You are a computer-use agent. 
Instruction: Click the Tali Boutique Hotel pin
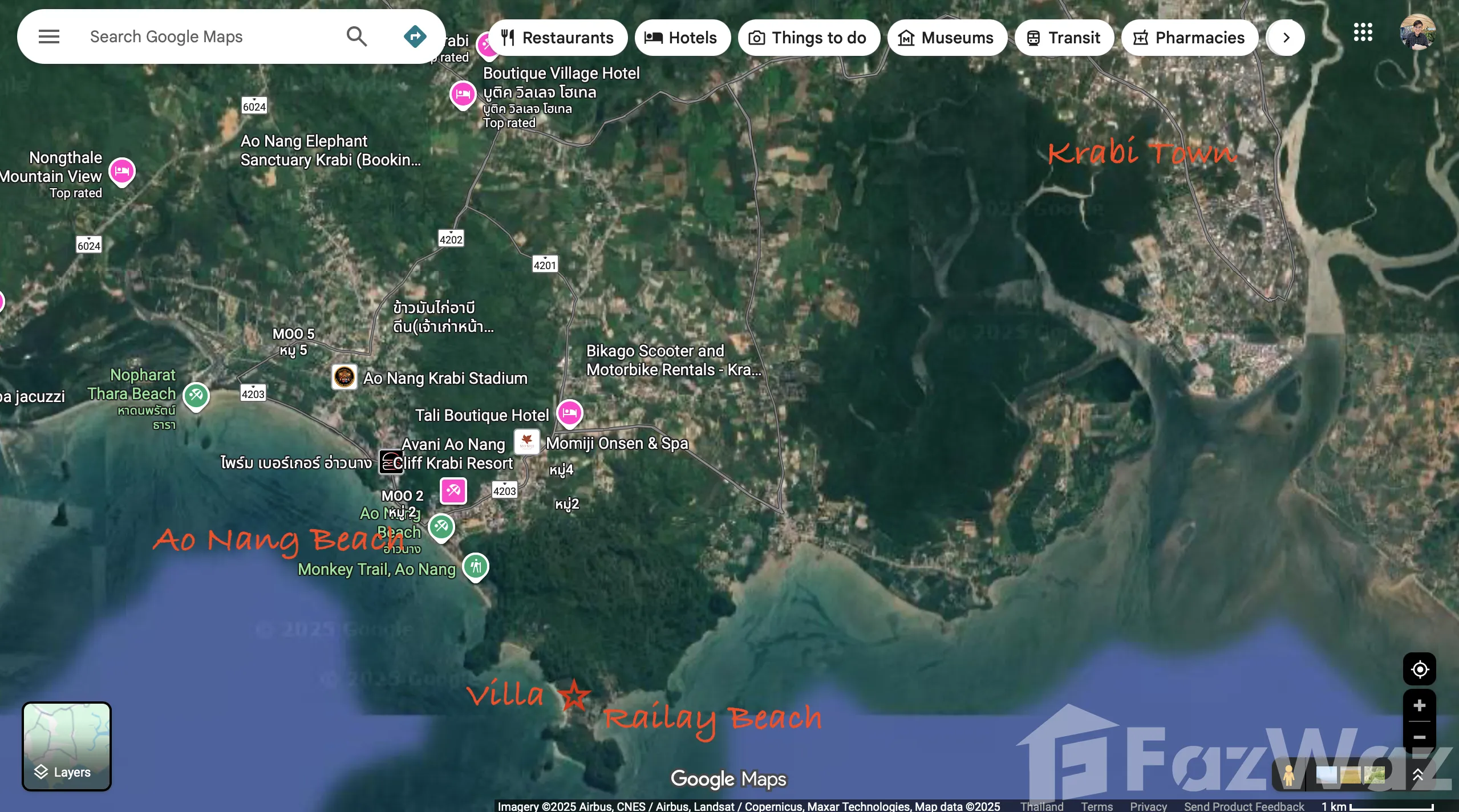(569, 413)
